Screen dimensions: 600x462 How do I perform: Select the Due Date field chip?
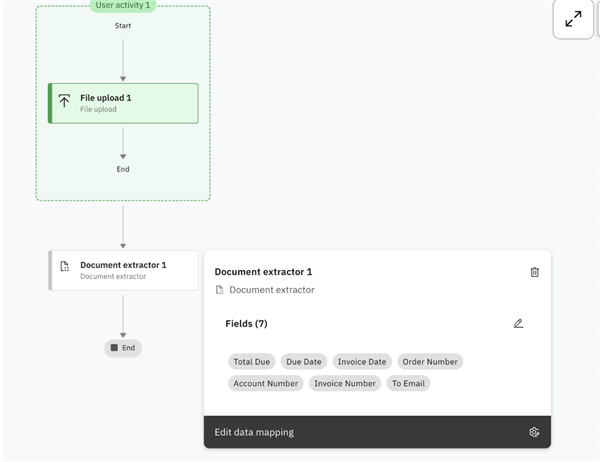(303, 362)
